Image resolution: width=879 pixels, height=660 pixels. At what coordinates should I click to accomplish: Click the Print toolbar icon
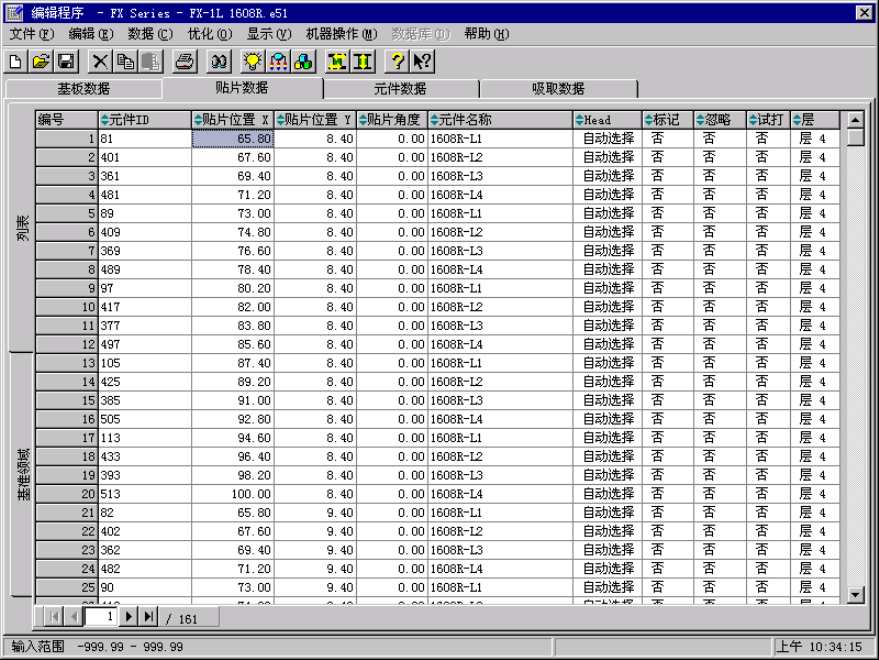coord(184,62)
